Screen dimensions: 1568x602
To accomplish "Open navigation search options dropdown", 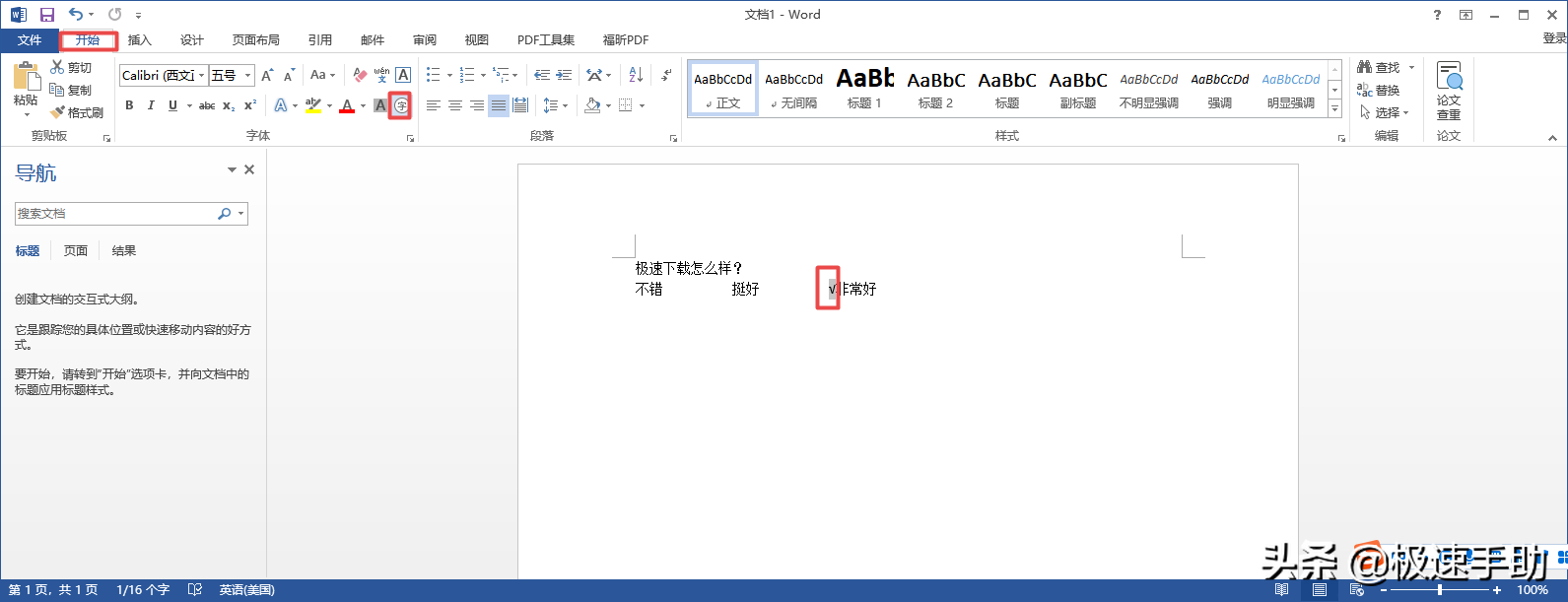I will (x=240, y=213).
